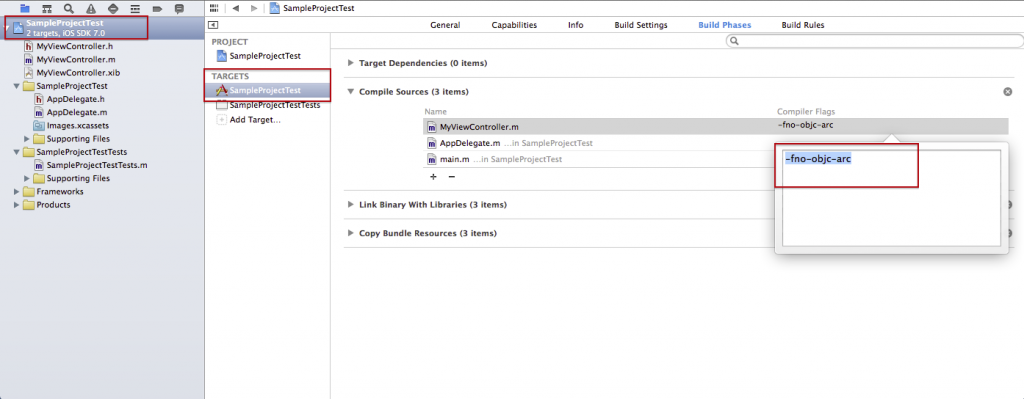Open AppDelegate.h in the navigator
This screenshot has width=1024, height=399.
click(76, 99)
